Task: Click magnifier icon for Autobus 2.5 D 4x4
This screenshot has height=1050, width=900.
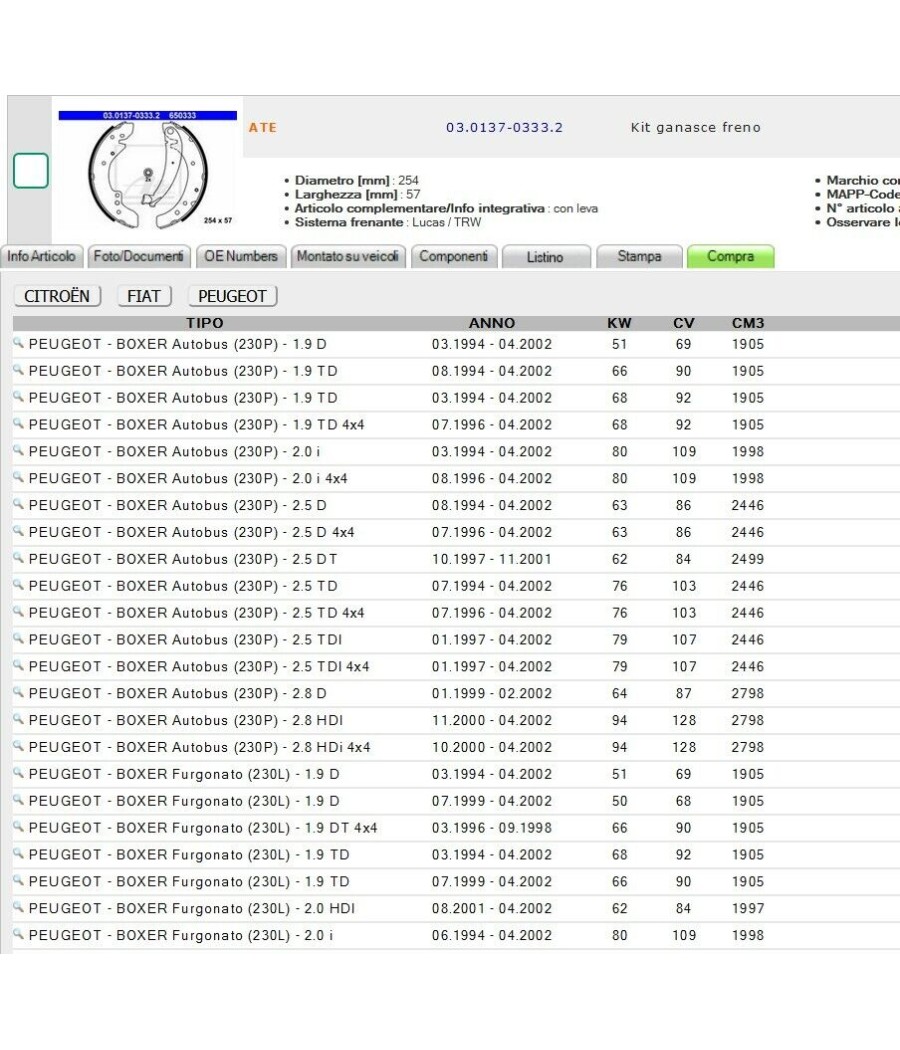Action: click(18, 531)
